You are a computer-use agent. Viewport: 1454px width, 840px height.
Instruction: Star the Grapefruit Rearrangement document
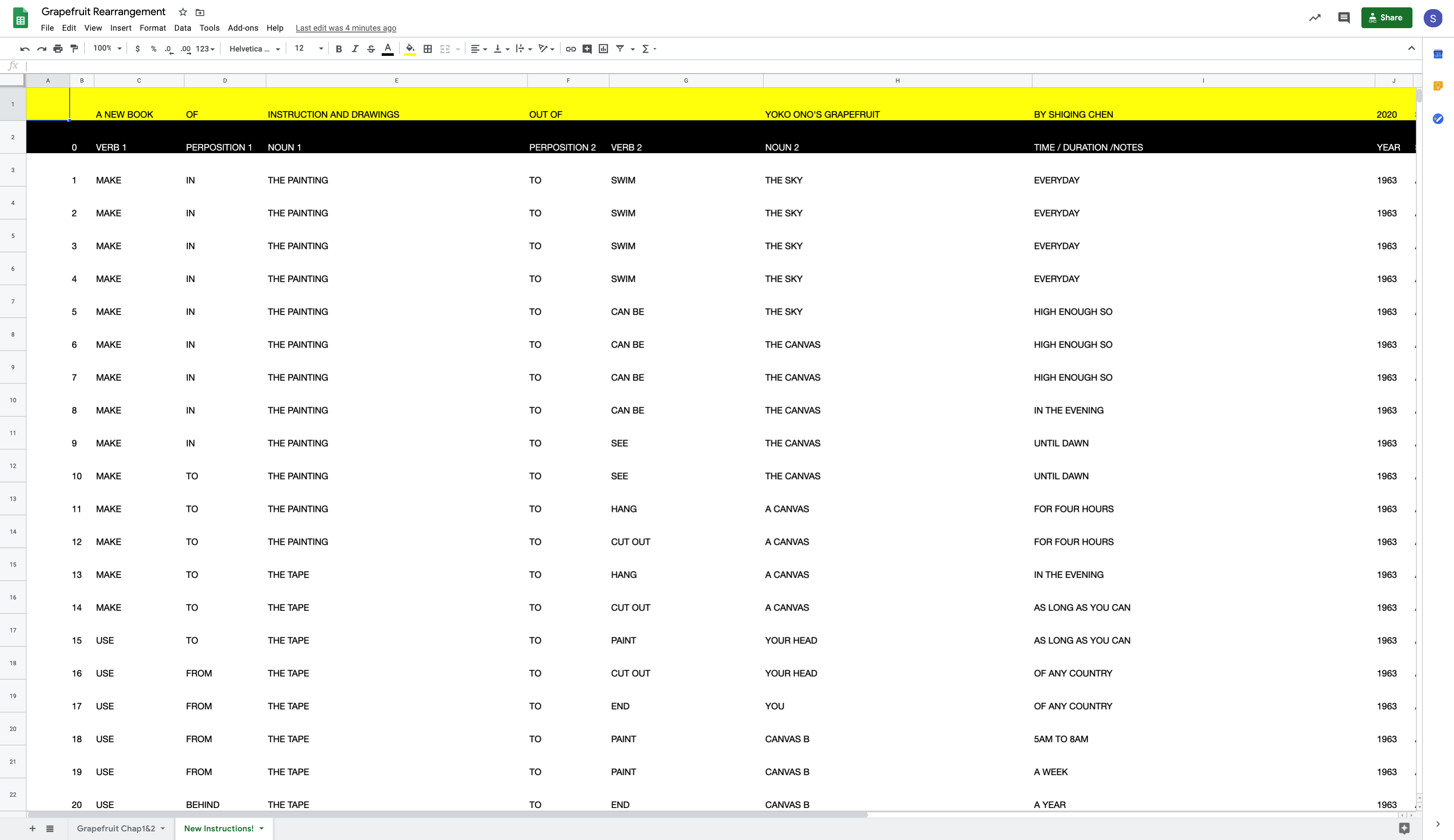tap(183, 12)
